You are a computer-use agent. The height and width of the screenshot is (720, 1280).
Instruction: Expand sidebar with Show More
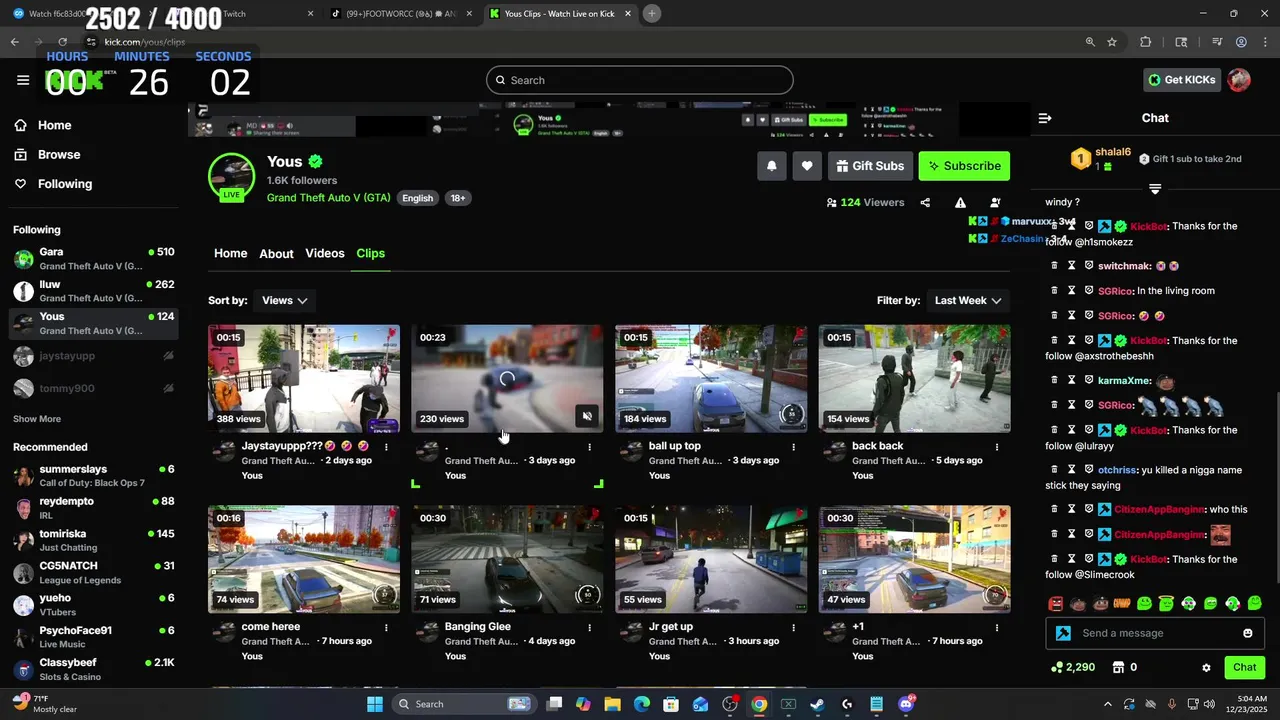pos(37,419)
